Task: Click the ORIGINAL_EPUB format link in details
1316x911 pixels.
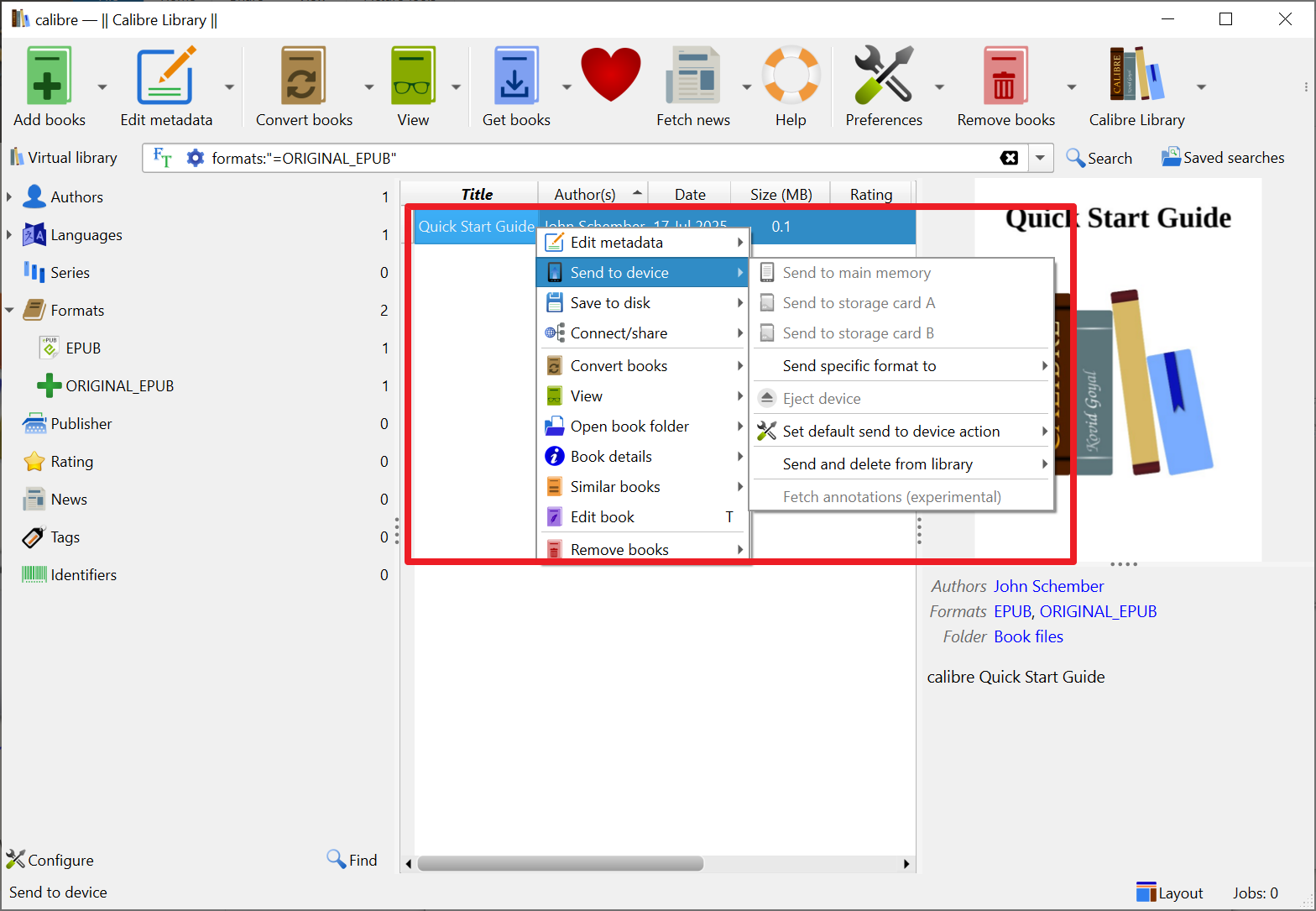Action: (1098, 611)
